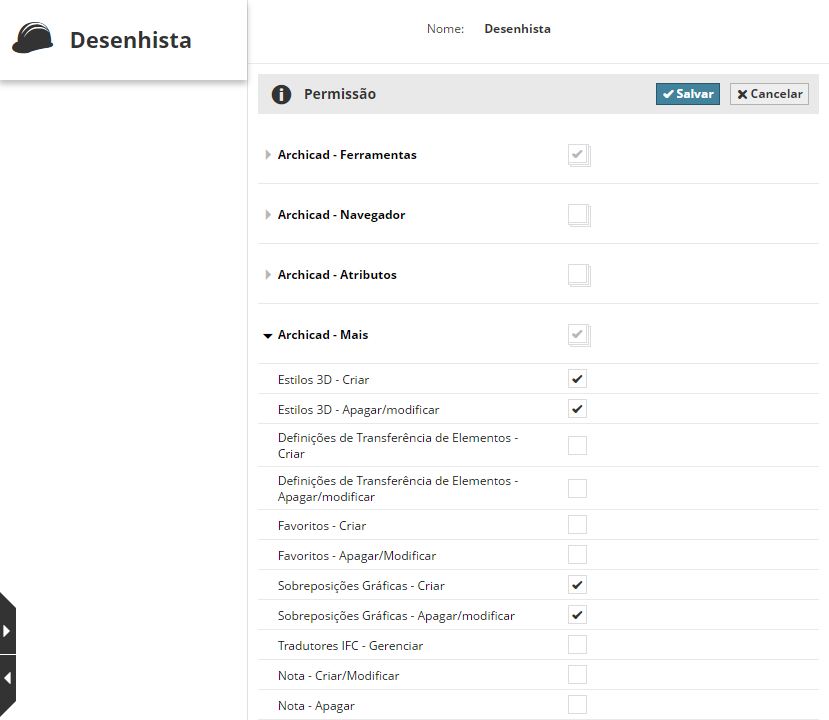Image resolution: width=829 pixels, height=720 pixels.
Task: Toggle the Archicad - Ferramentas group checkbox
Action: point(578,155)
